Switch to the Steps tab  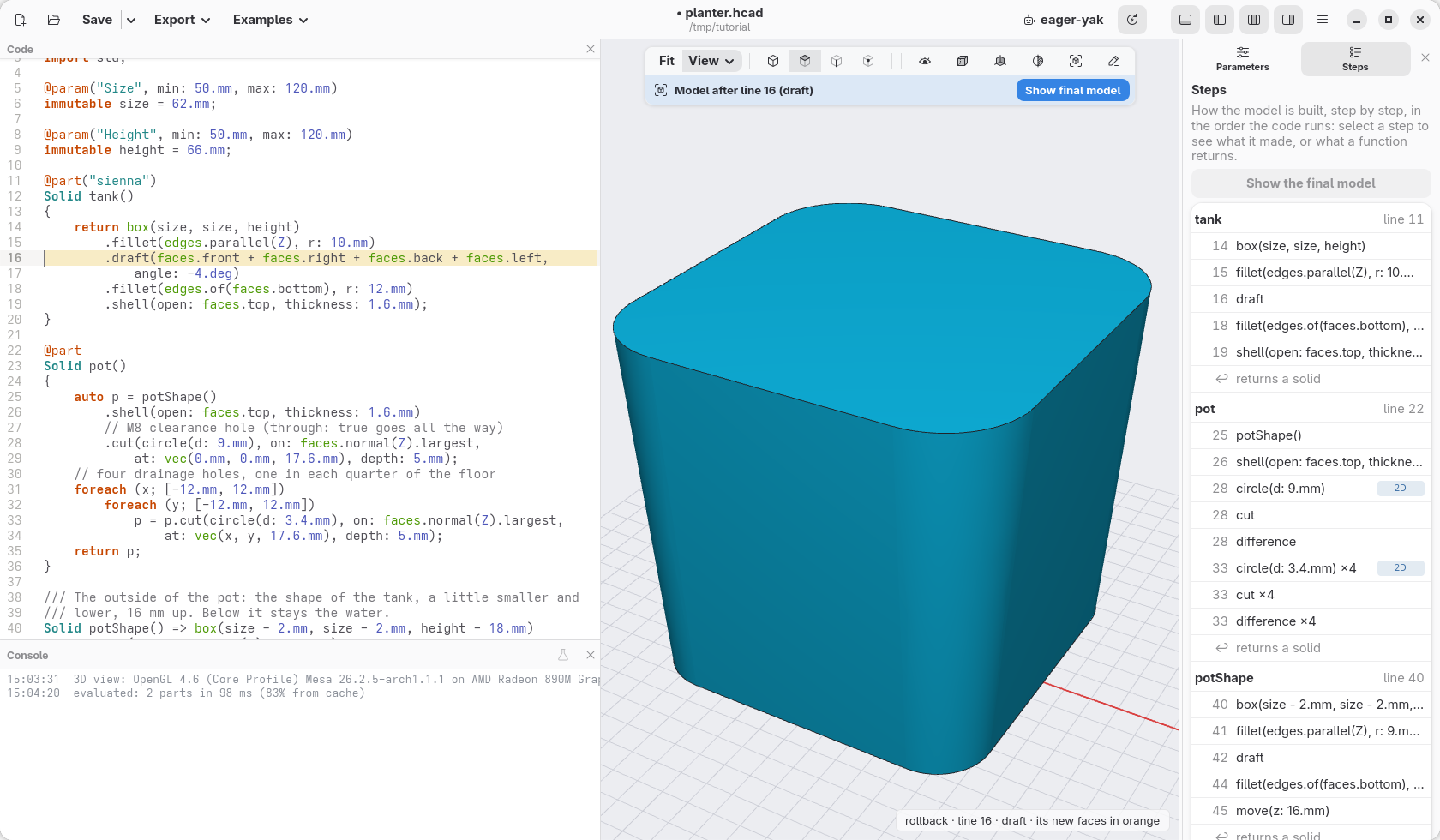pos(1355,59)
